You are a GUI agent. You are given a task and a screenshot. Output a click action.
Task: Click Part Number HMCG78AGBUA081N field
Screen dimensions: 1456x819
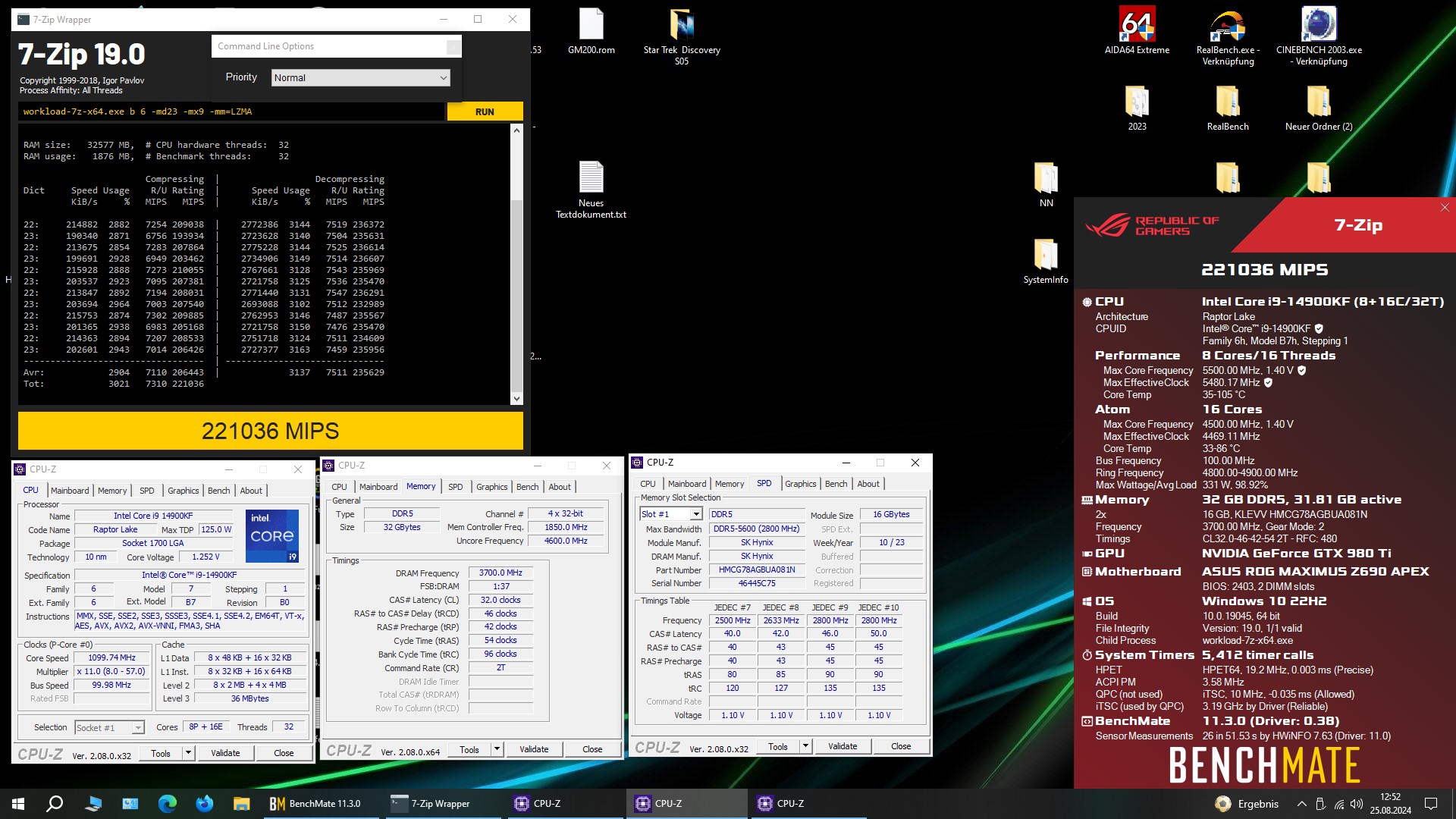click(x=757, y=570)
